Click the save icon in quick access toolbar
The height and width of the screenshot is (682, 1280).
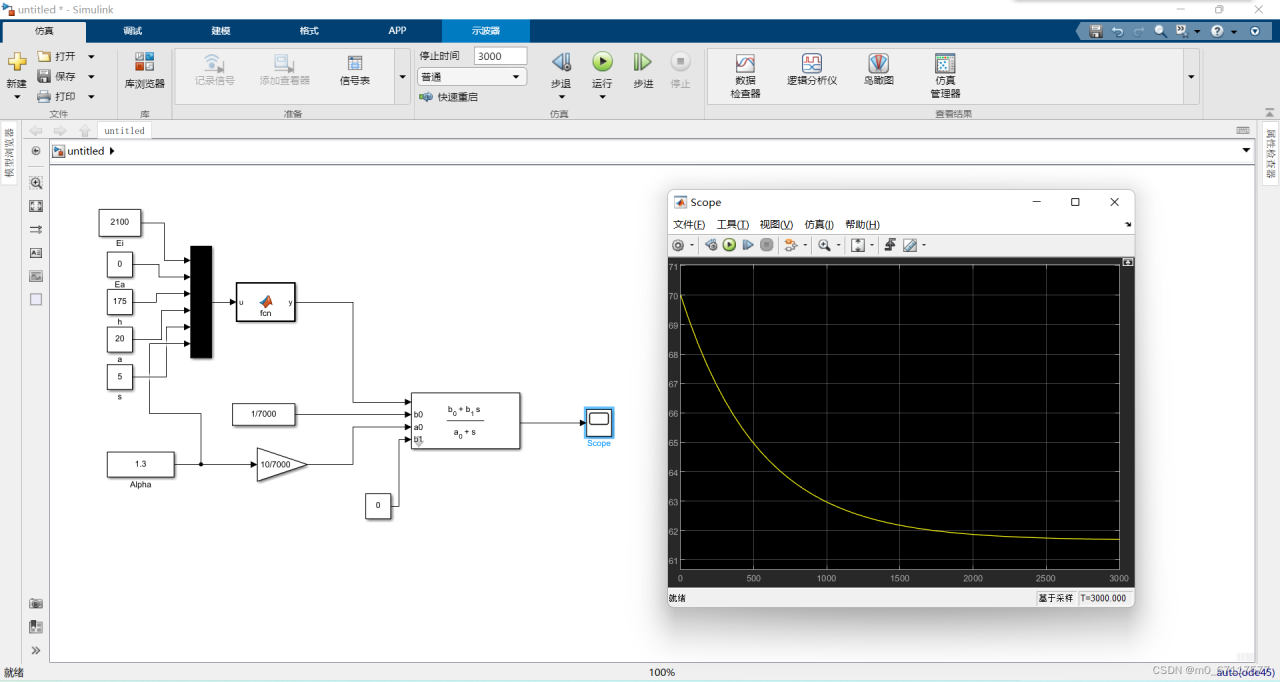pos(1096,31)
